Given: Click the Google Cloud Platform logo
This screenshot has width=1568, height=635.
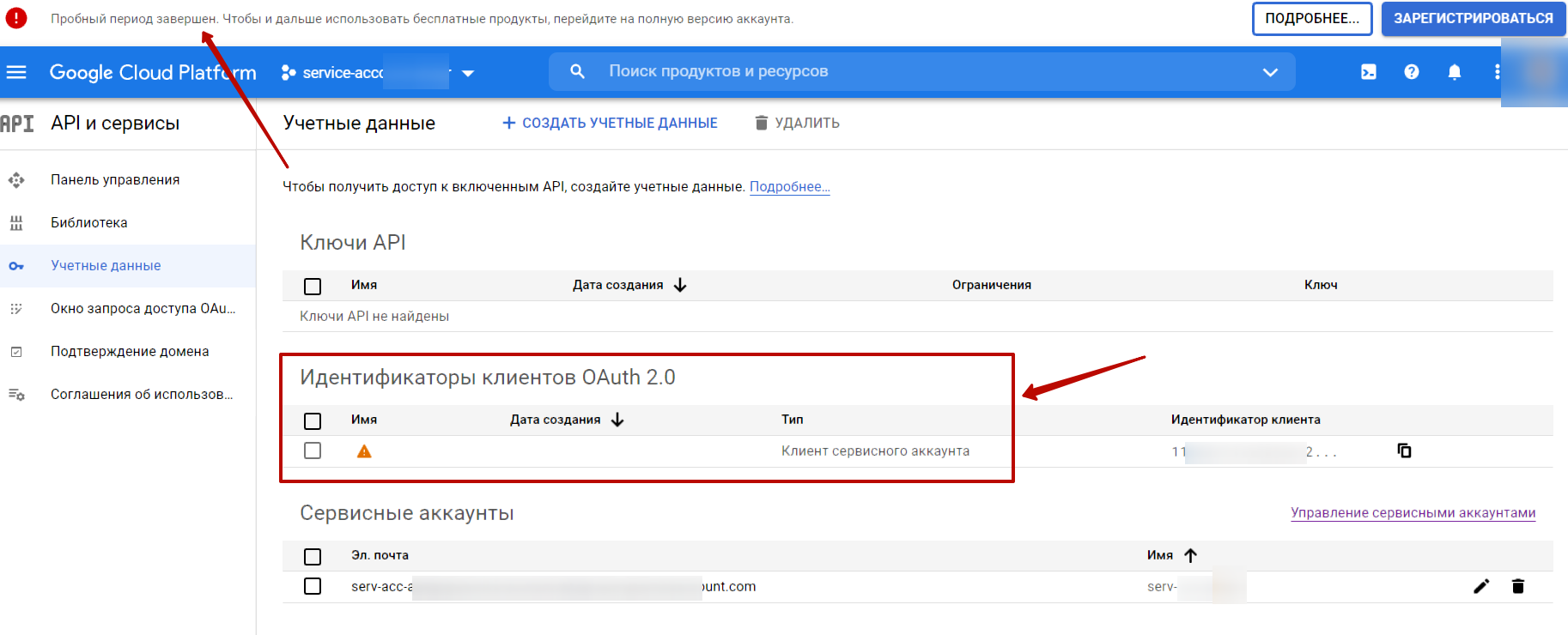Looking at the screenshot, I should [x=153, y=72].
